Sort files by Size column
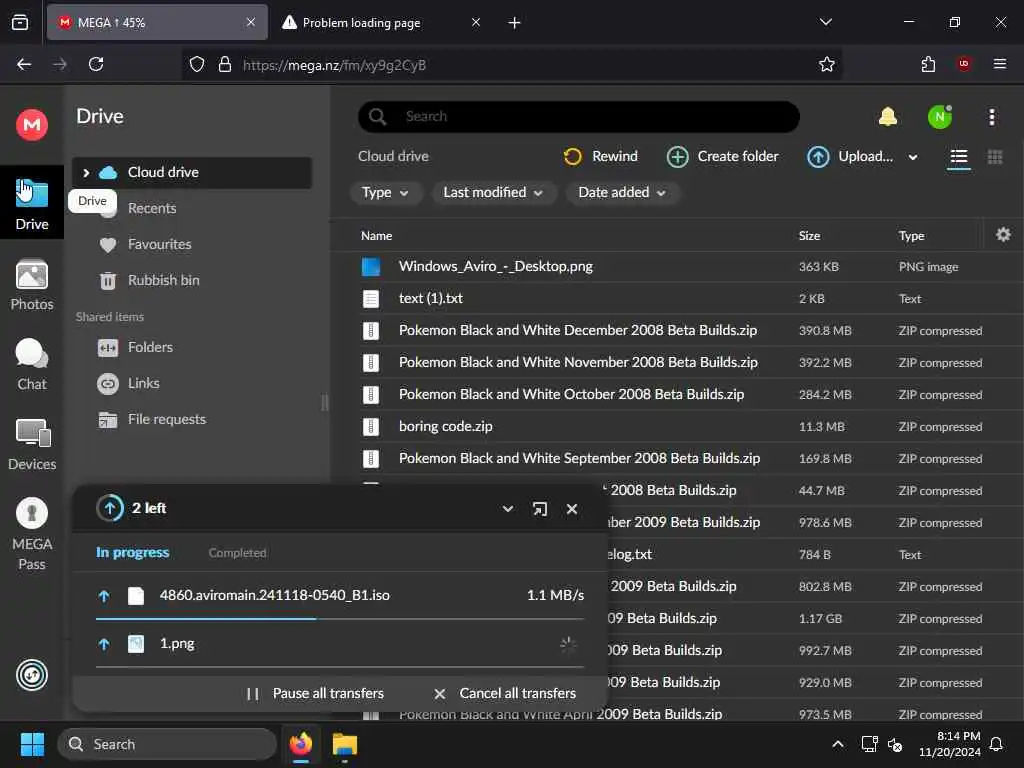1024x768 pixels. point(809,236)
